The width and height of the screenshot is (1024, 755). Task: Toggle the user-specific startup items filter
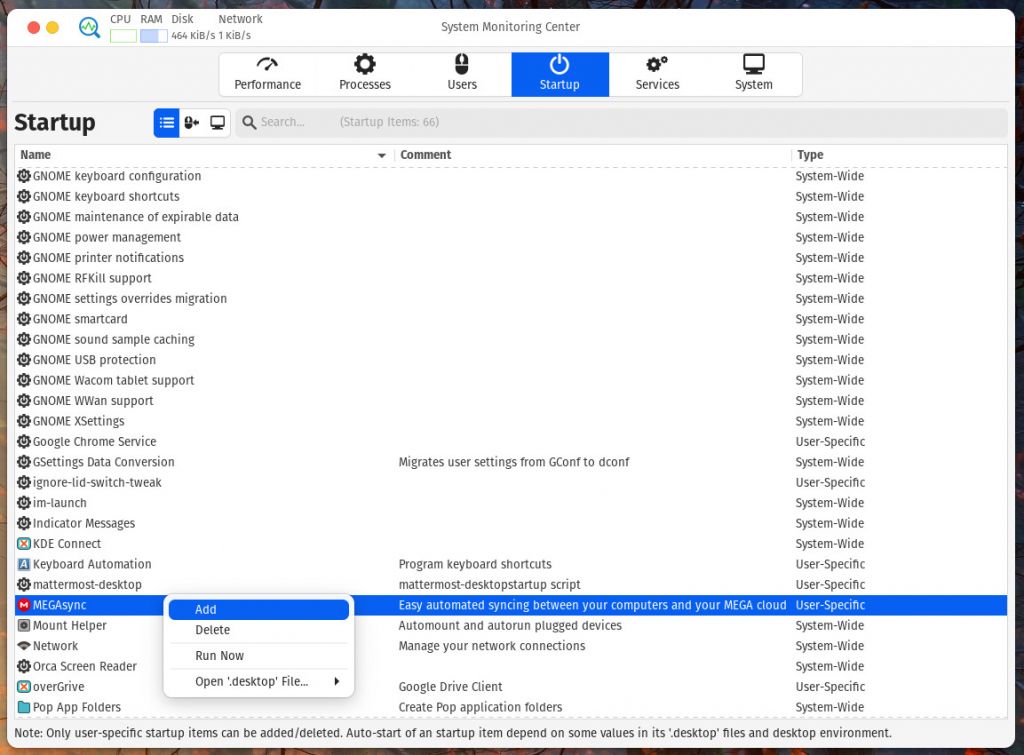[192, 123]
